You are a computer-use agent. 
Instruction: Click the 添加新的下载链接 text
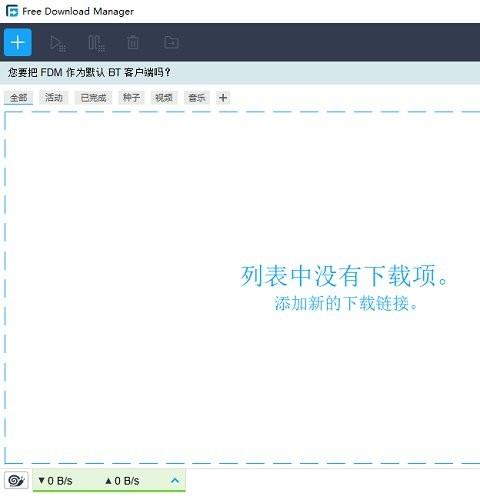(346, 303)
